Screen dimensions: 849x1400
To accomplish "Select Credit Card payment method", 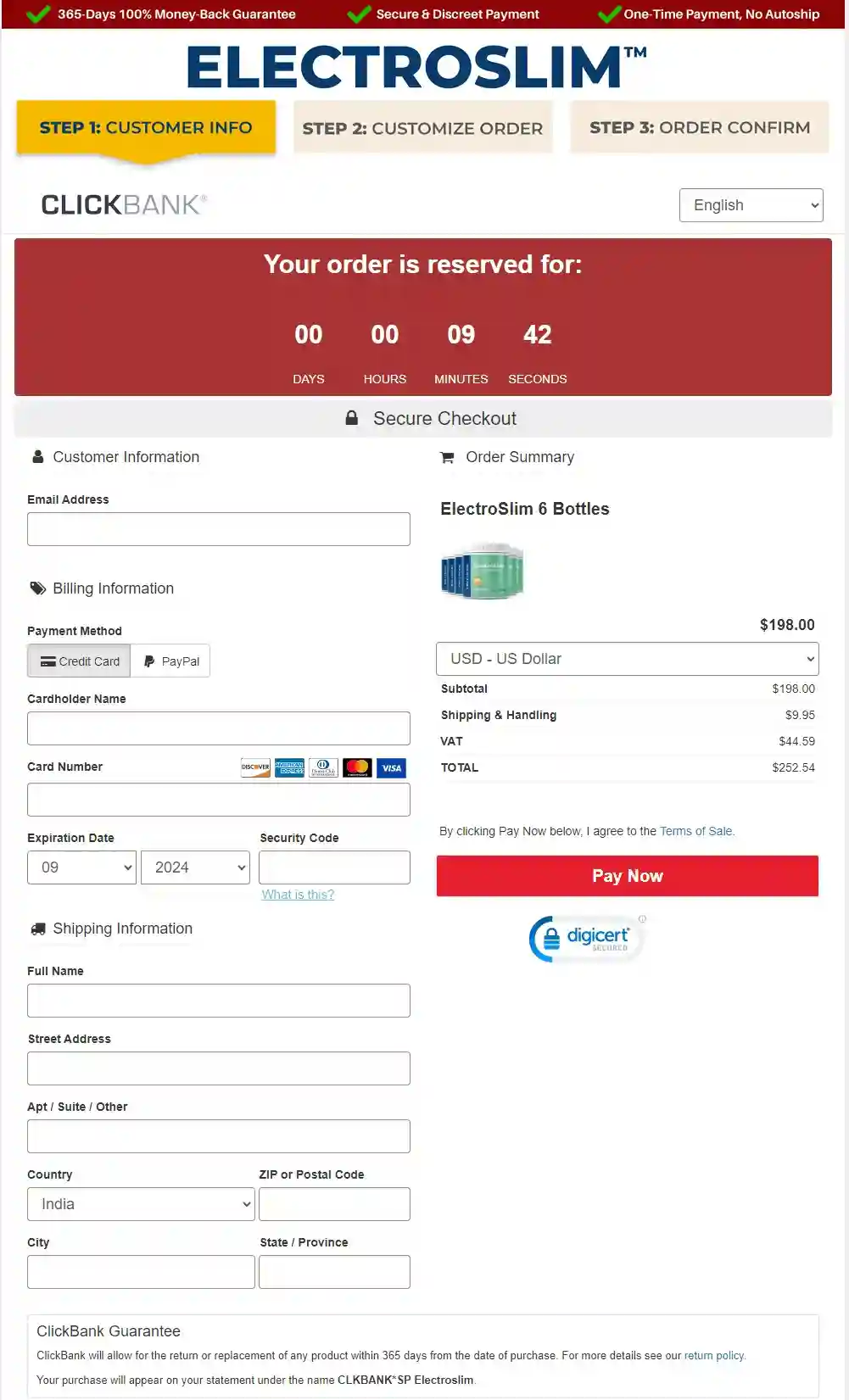I will (x=79, y=661).
